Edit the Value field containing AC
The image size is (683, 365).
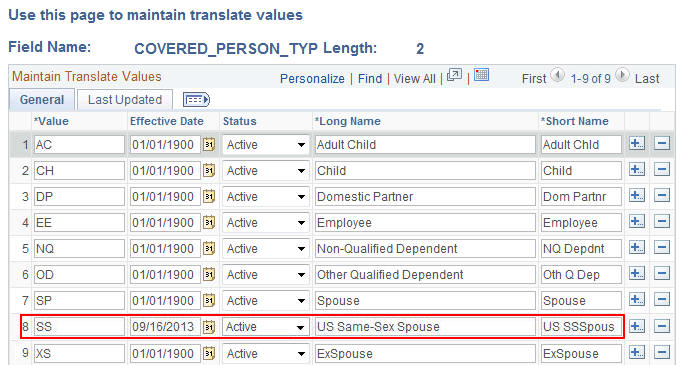tap(79, 145)
